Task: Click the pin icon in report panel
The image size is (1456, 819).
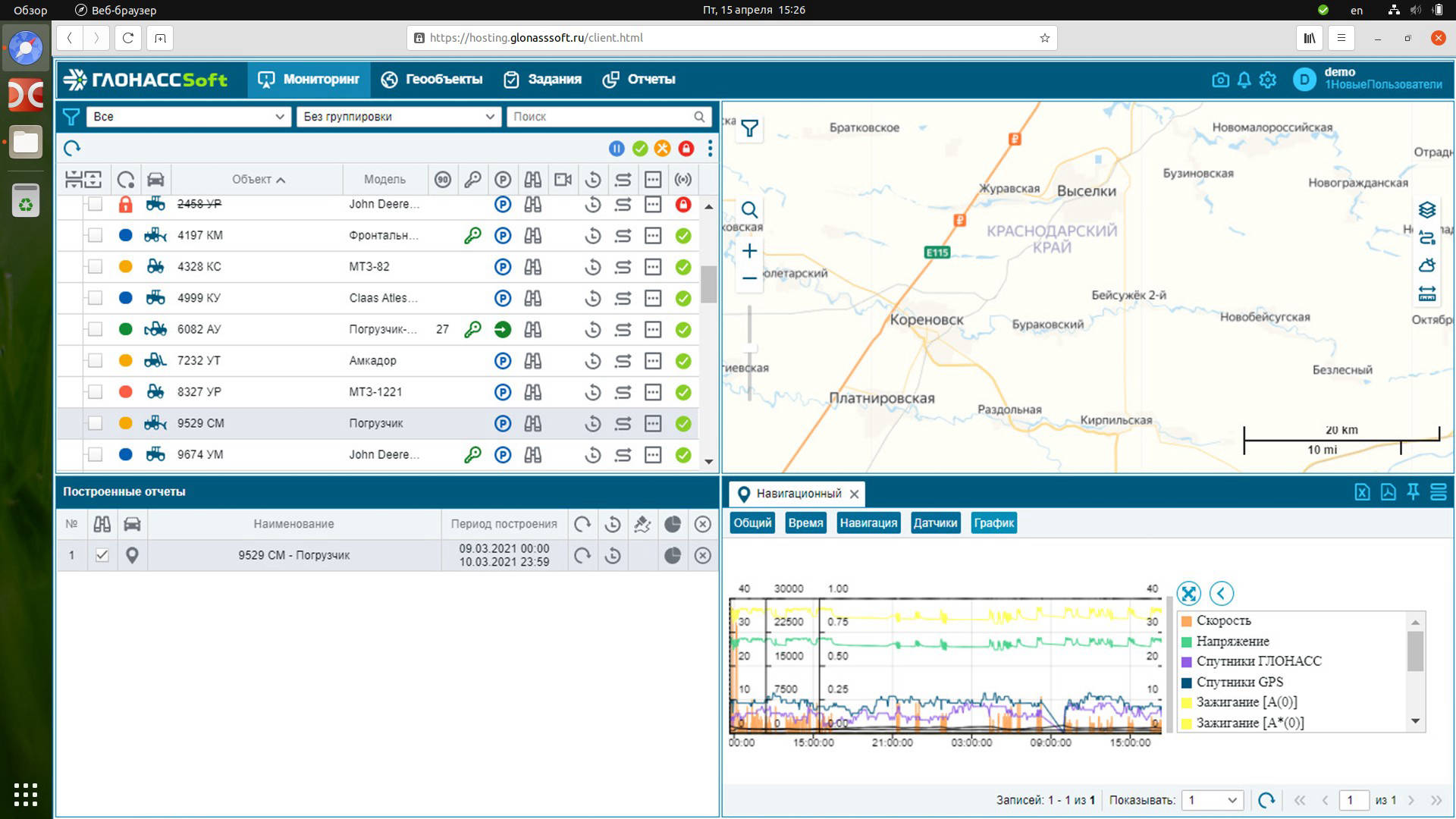Action: (1413, 492)
